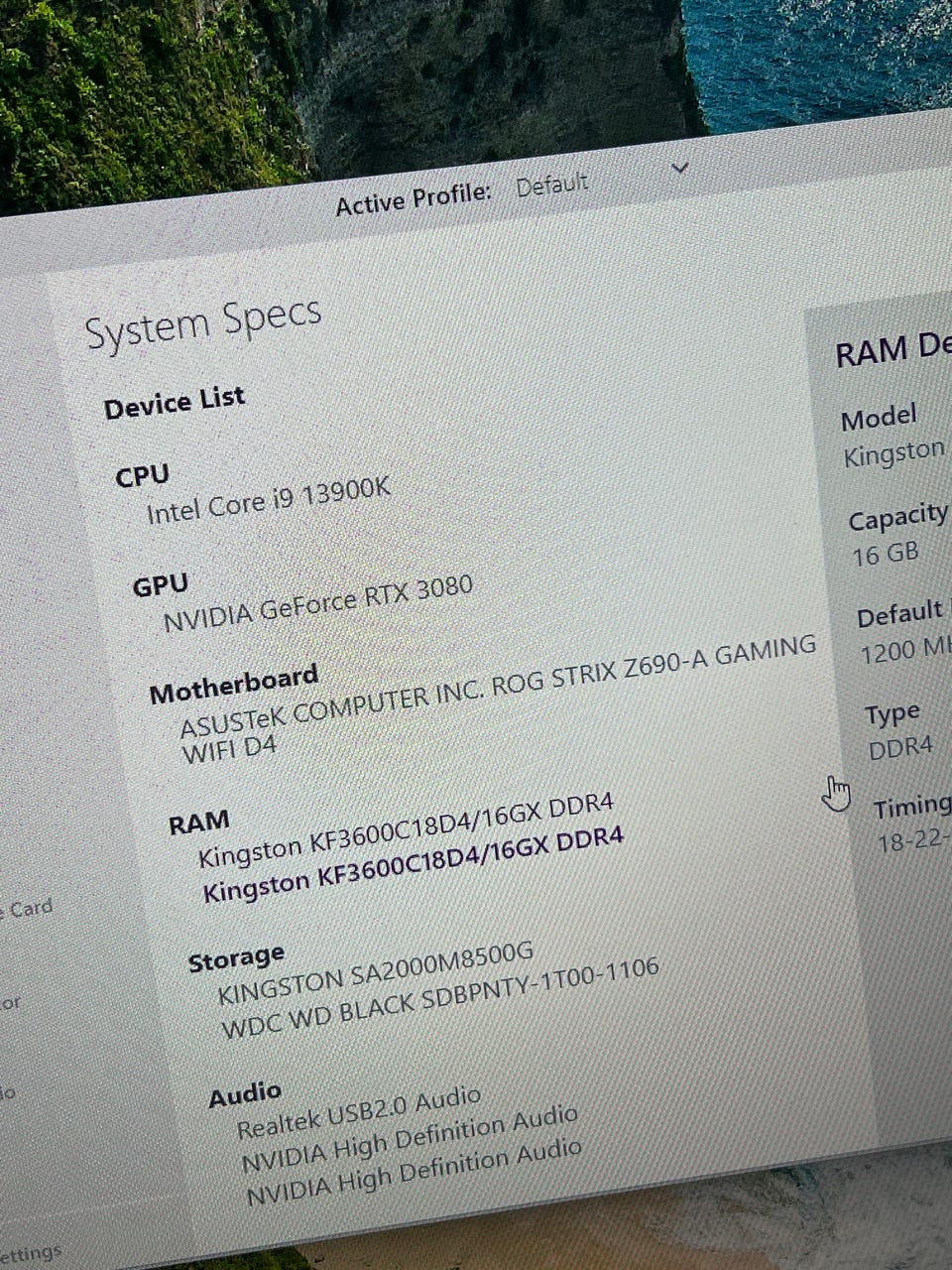Open the Active Profile dropdown chevron

click(679, 168)
